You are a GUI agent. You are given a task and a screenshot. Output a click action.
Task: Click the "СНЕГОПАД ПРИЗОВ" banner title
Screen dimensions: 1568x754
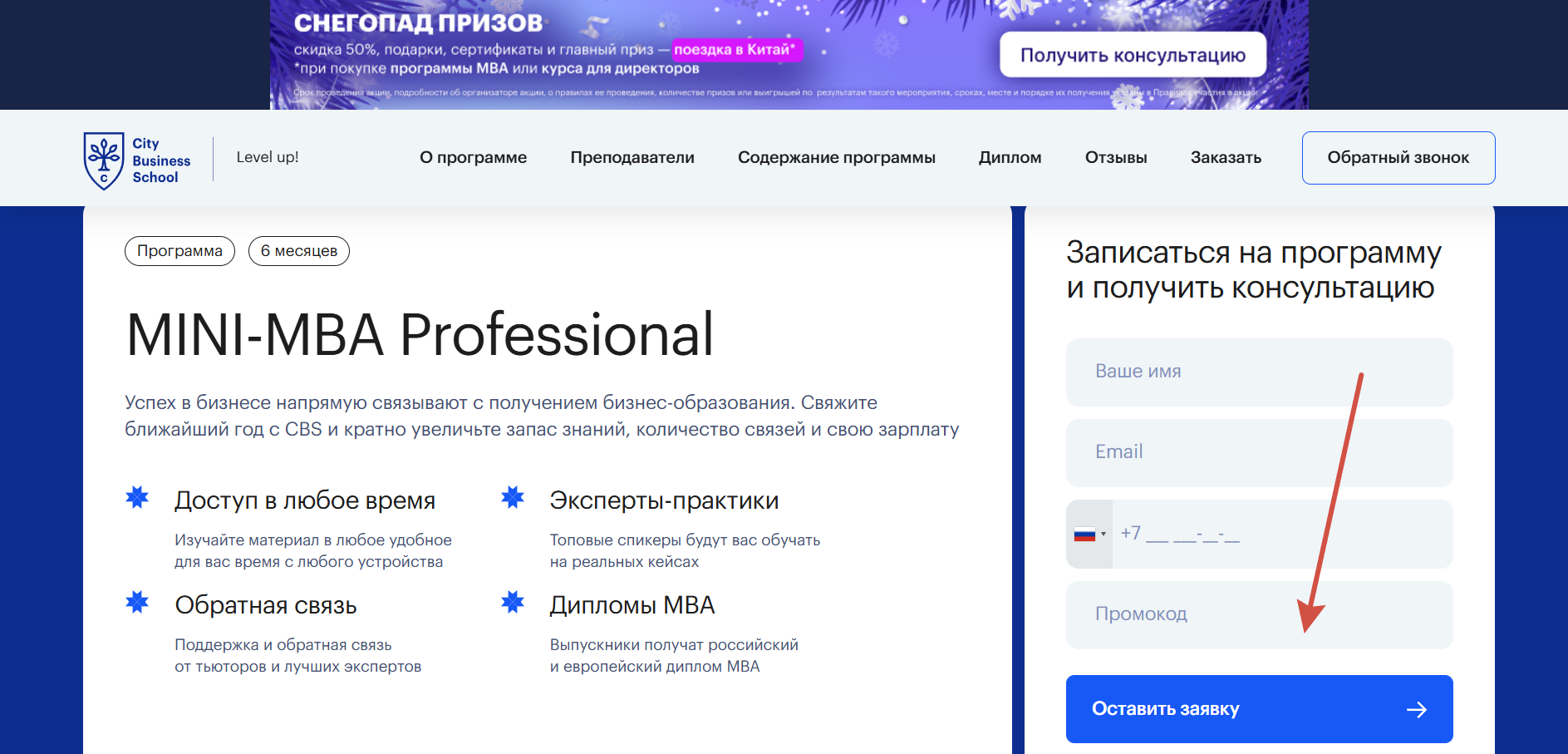click(x=418, y=23)
